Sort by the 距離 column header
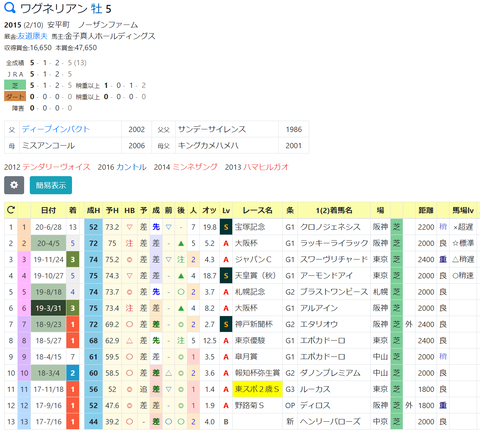The height and width of the screenshot is (433, 480). tap(426, 210)
